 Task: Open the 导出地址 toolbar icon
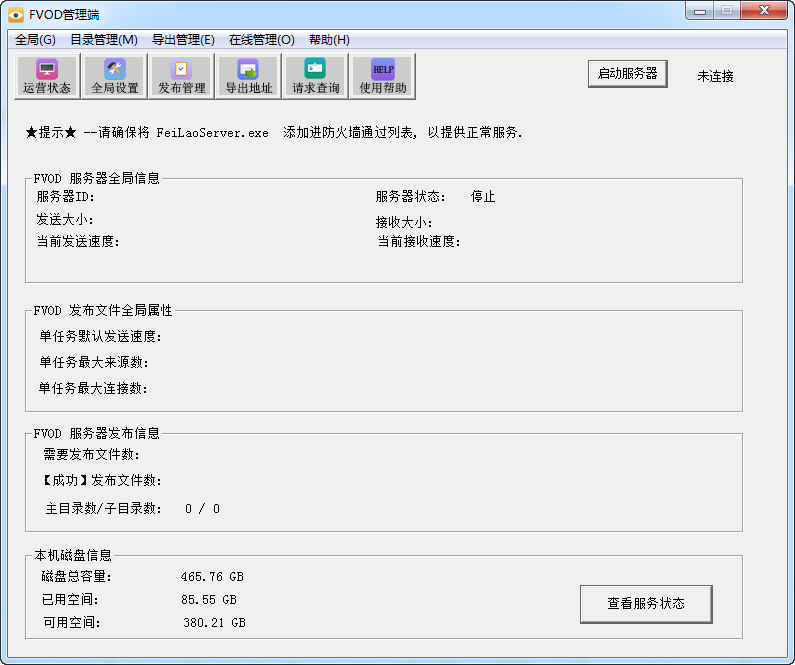(x=248, y=76)
